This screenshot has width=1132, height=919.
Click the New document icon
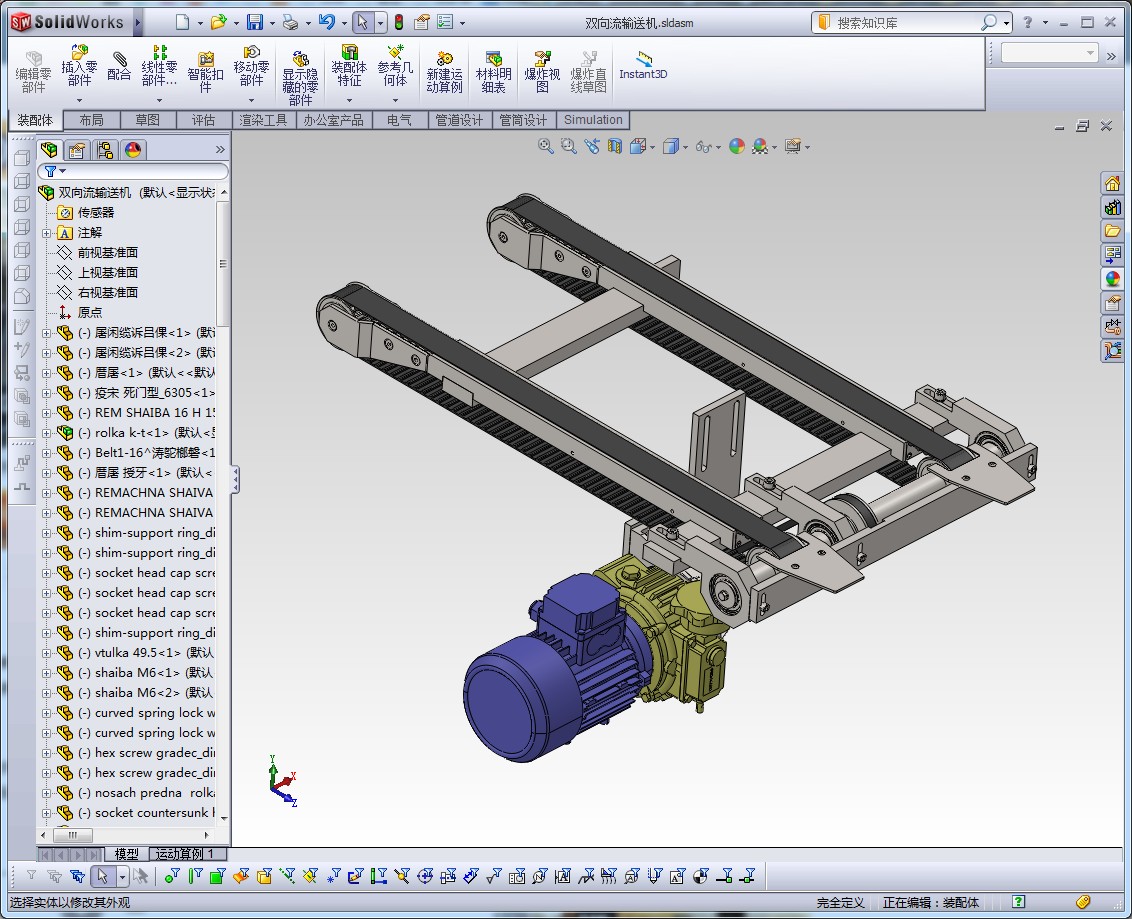183,22
